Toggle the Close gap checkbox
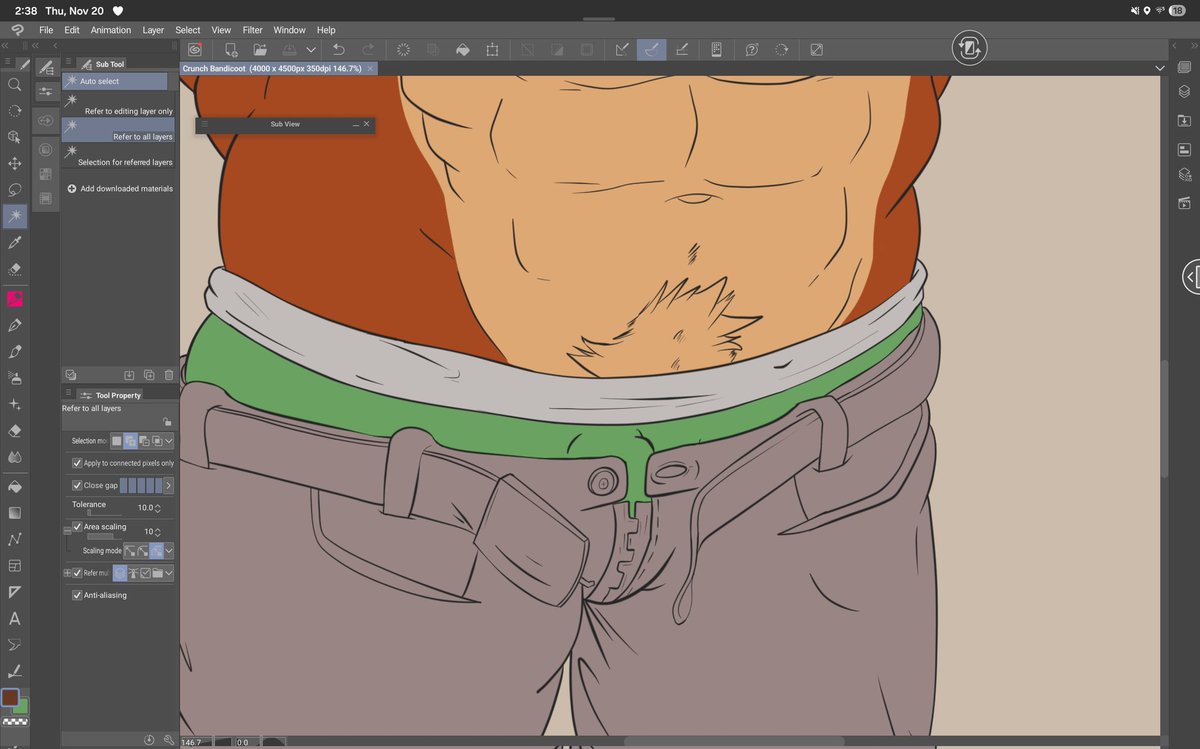The image size is (1200, 749). point(77,485)
